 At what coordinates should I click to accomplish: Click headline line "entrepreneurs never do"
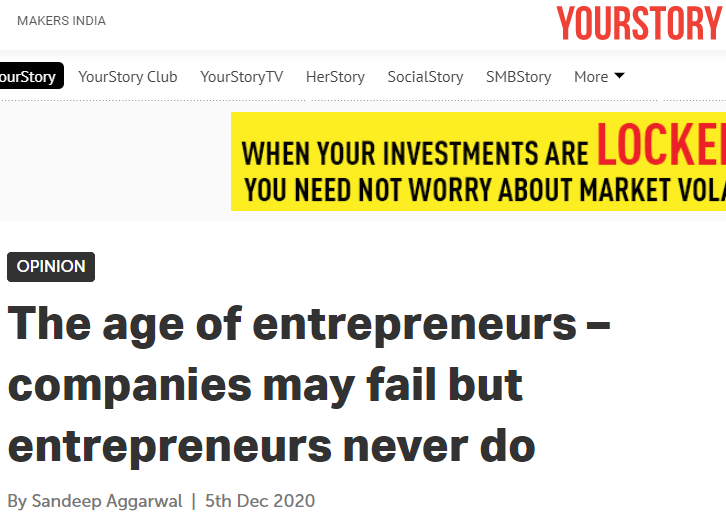[272, 445]
